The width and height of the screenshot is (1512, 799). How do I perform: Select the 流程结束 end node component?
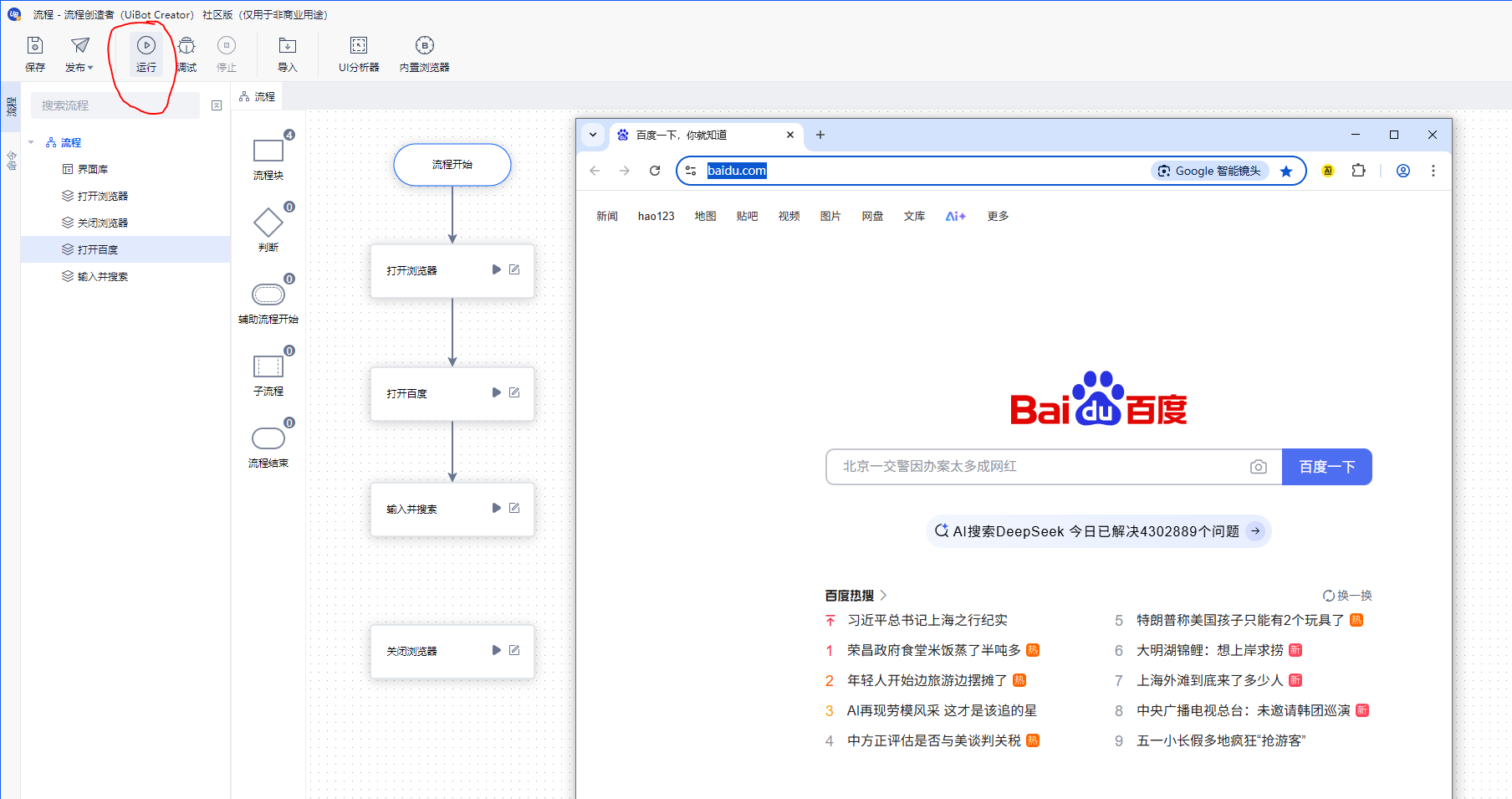tap(268, 438)
